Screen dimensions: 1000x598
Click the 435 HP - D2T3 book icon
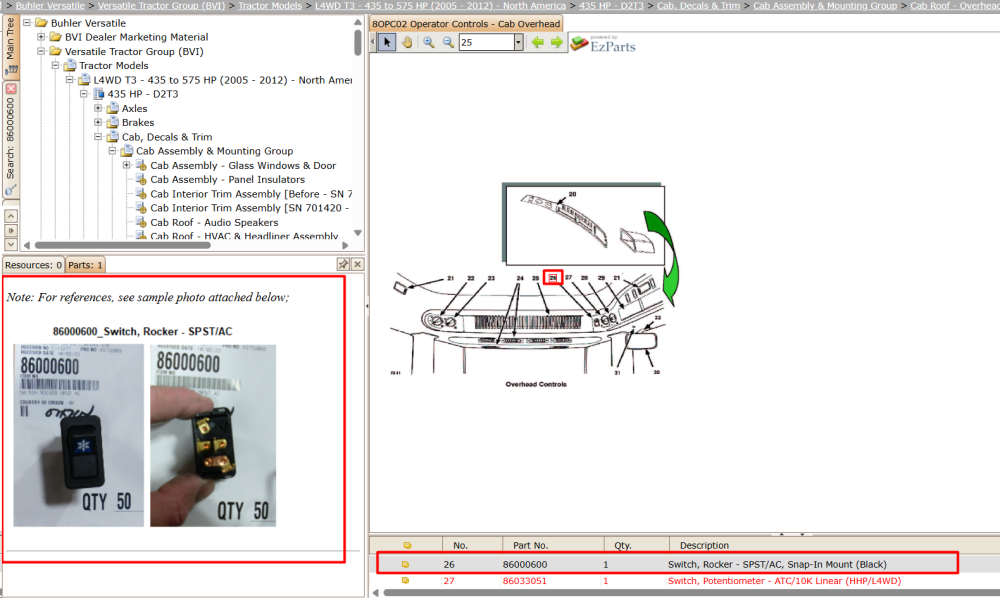[99, 94]
